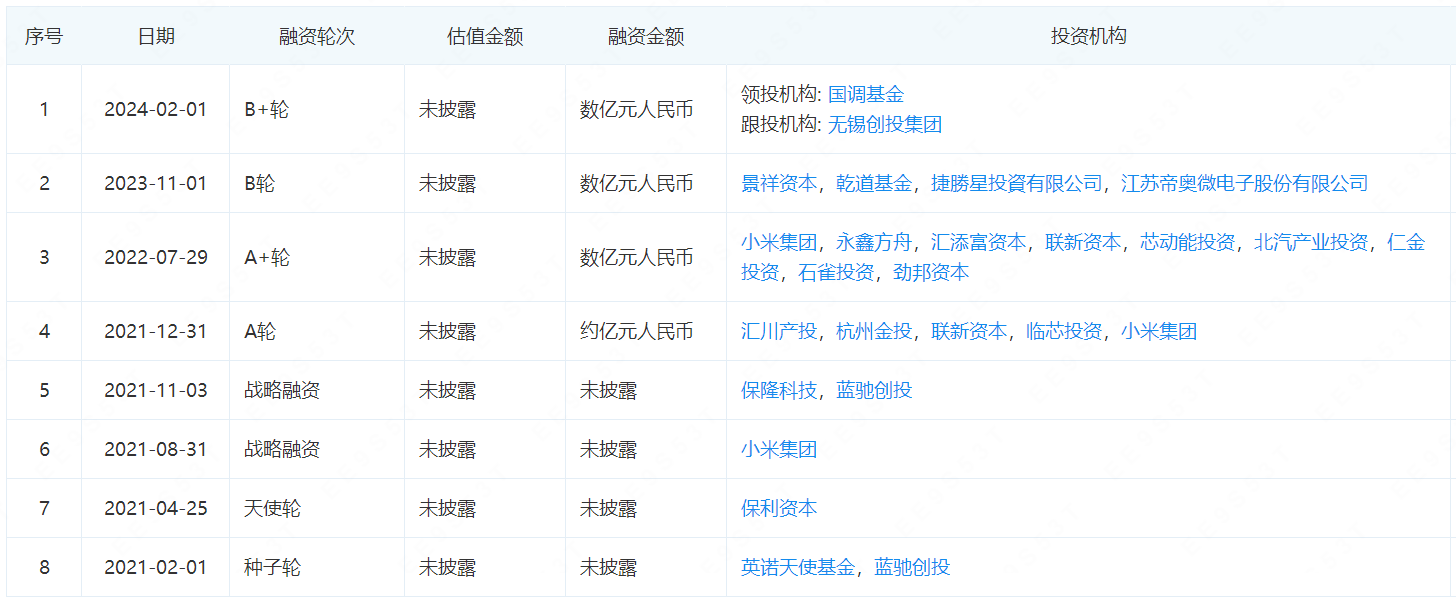1456x600 pixels.
Task: Click 小米集团 in the A+轮 row
Action: (x=779, y=242)
